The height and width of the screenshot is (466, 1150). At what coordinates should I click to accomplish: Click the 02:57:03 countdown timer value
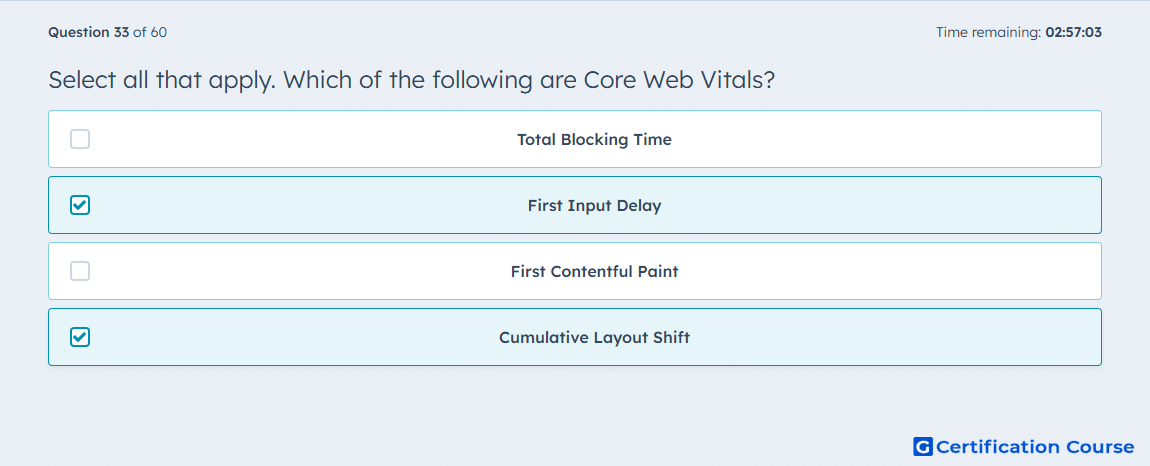(x=1074, y=32)
